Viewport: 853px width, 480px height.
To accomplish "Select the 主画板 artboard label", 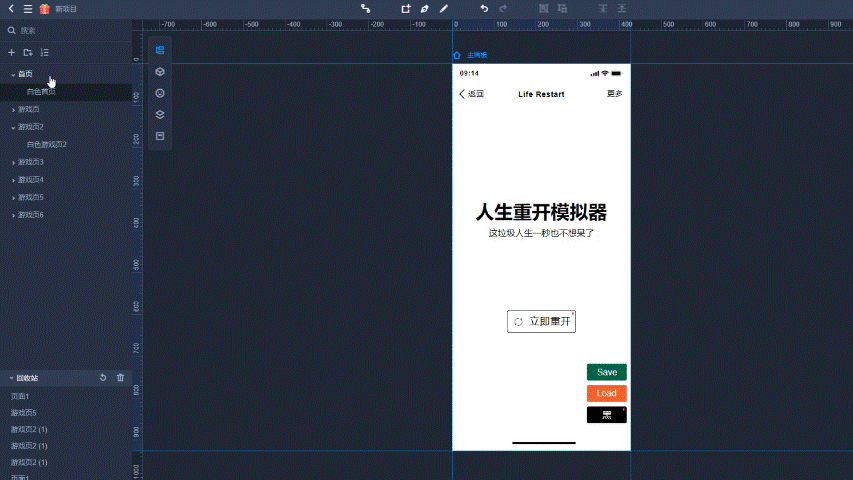I will 477,55.
